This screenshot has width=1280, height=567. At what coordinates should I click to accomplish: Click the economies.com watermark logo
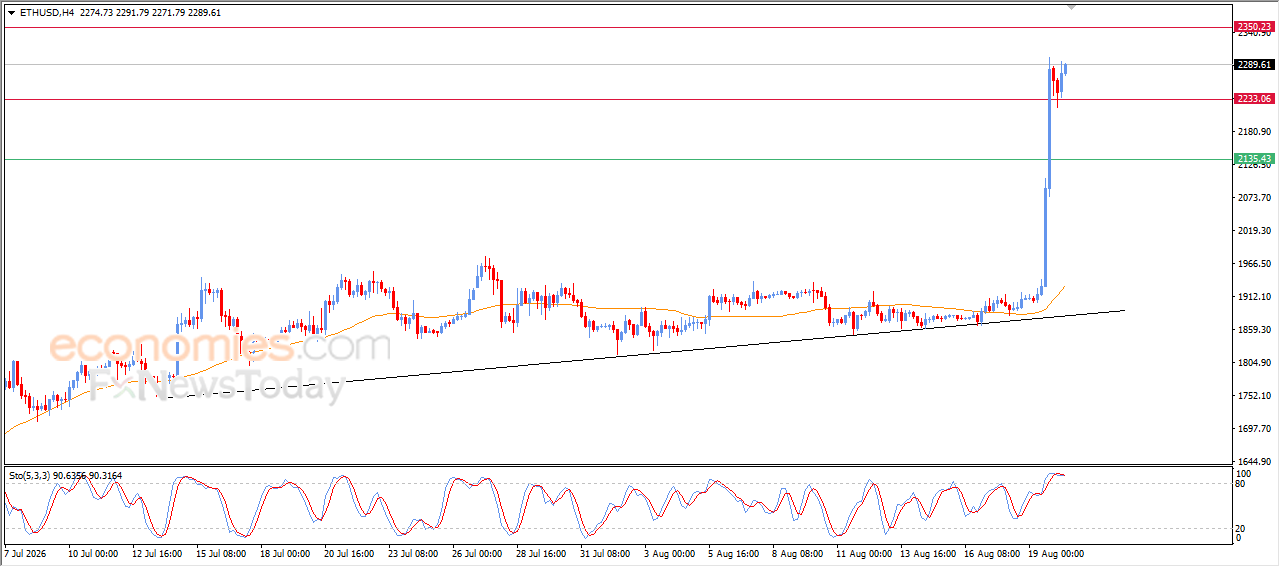[x=220, y=347]
